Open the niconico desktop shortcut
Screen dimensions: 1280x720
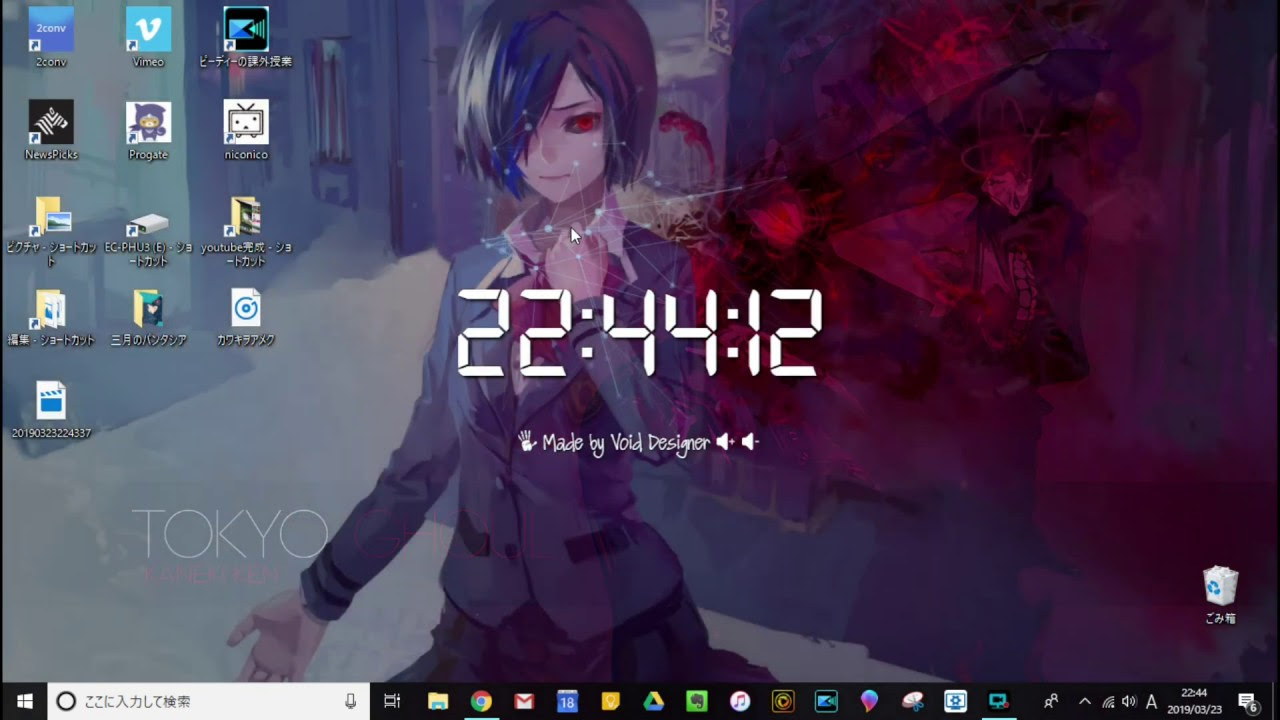(246, 130)
